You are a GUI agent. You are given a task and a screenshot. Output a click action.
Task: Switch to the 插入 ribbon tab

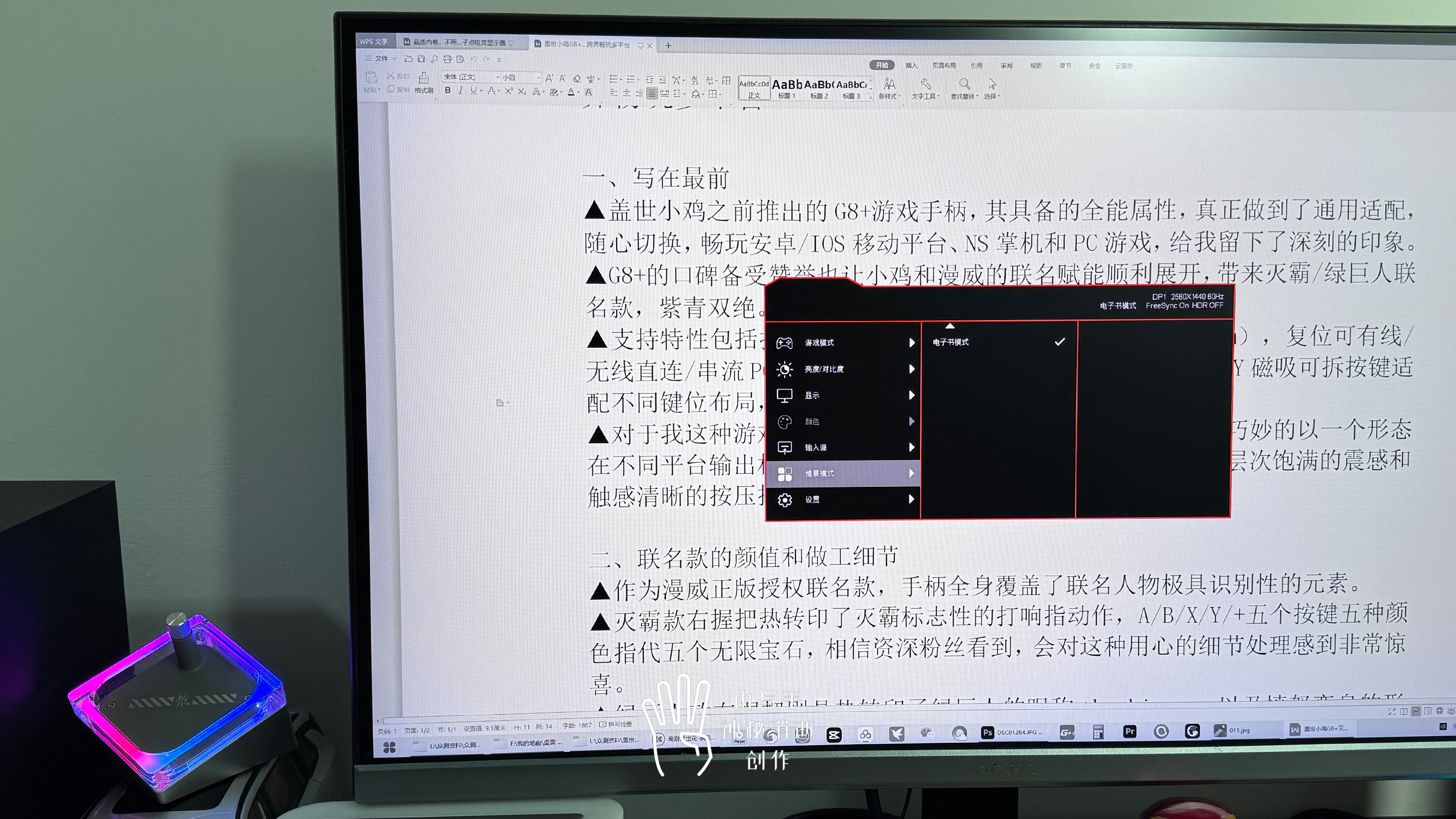(x=911, y=66)
